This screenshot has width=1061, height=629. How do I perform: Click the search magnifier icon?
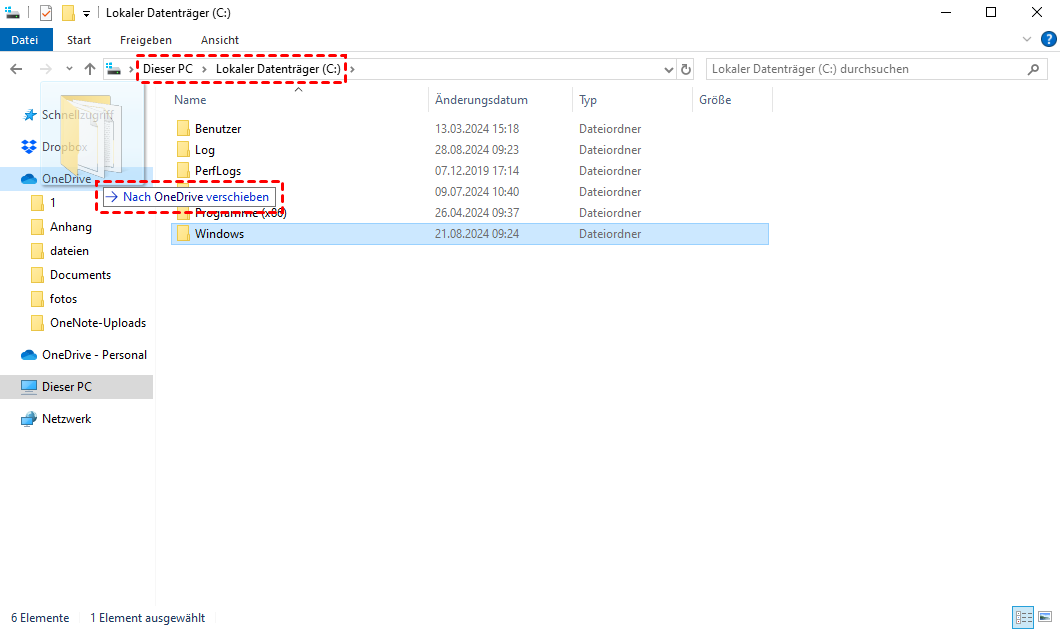tap(1033, 69)
